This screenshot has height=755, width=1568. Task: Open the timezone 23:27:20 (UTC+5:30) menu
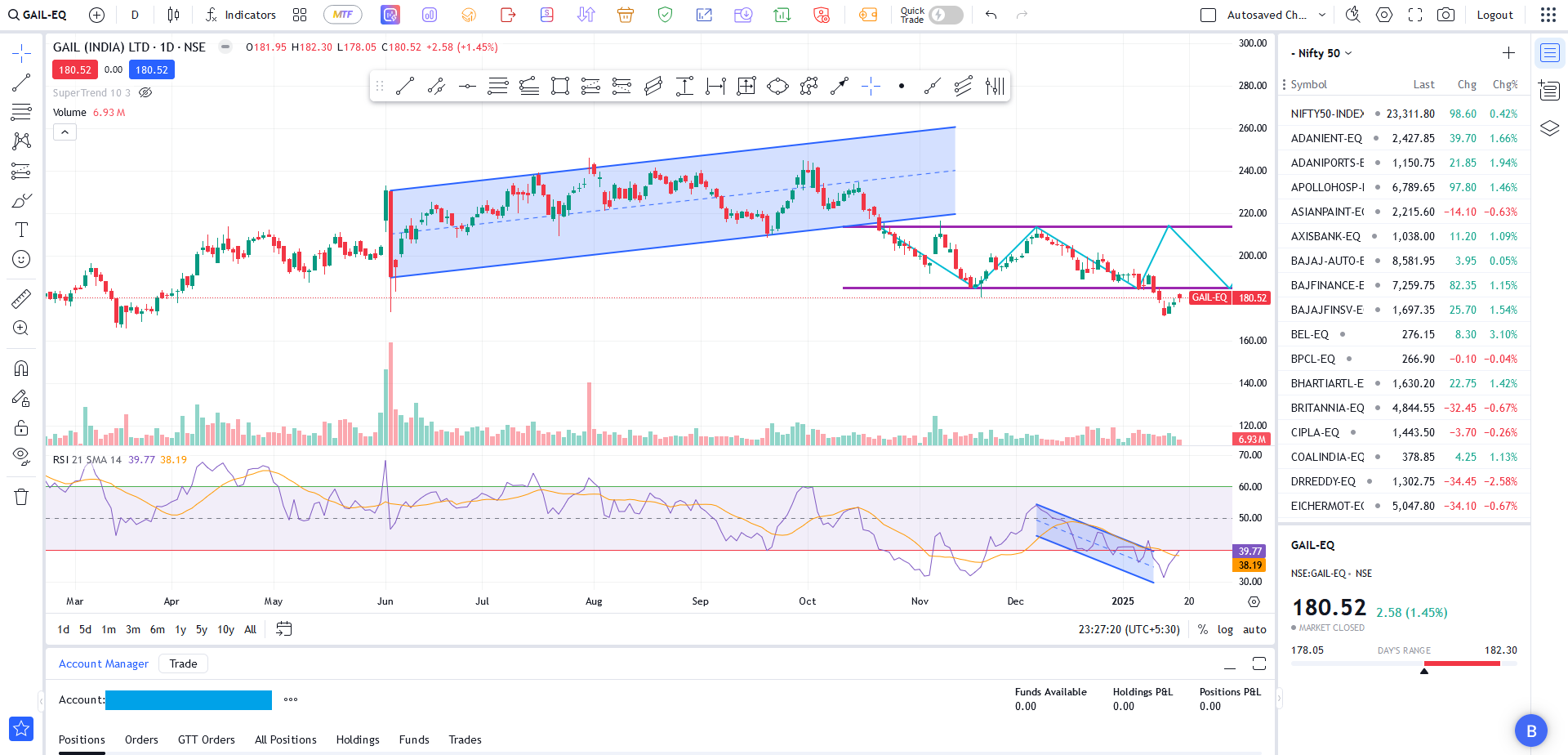click(x=1129, y=629)
